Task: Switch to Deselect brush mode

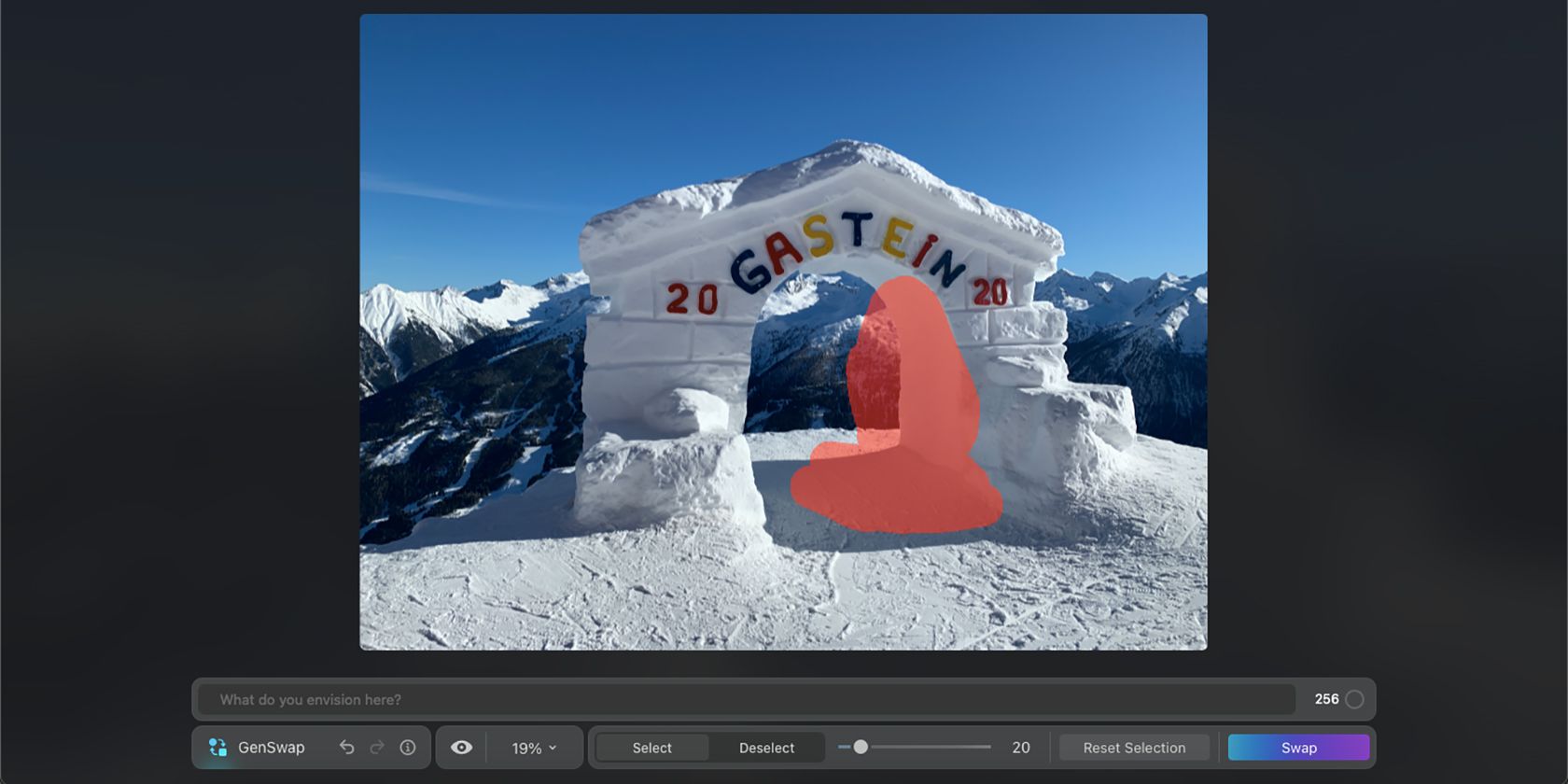Action: (x=766, y=748)
